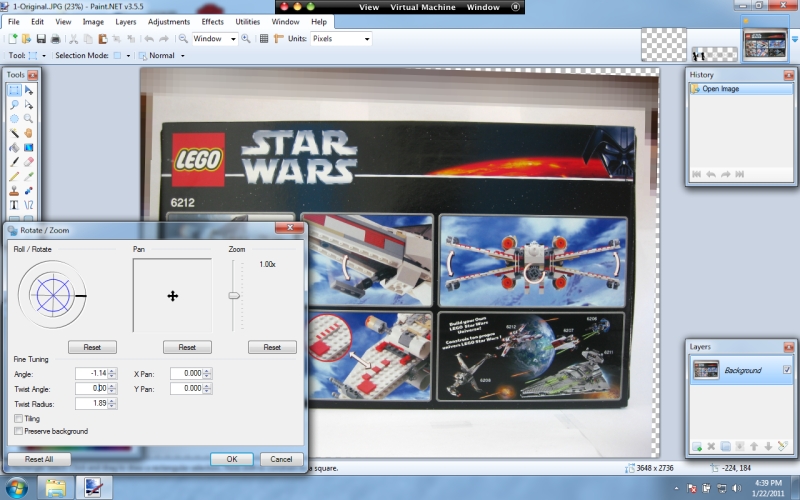Viewport: 800px width, 500px height.
Task: Select Open Image entry in History panel
Action: 741,89
